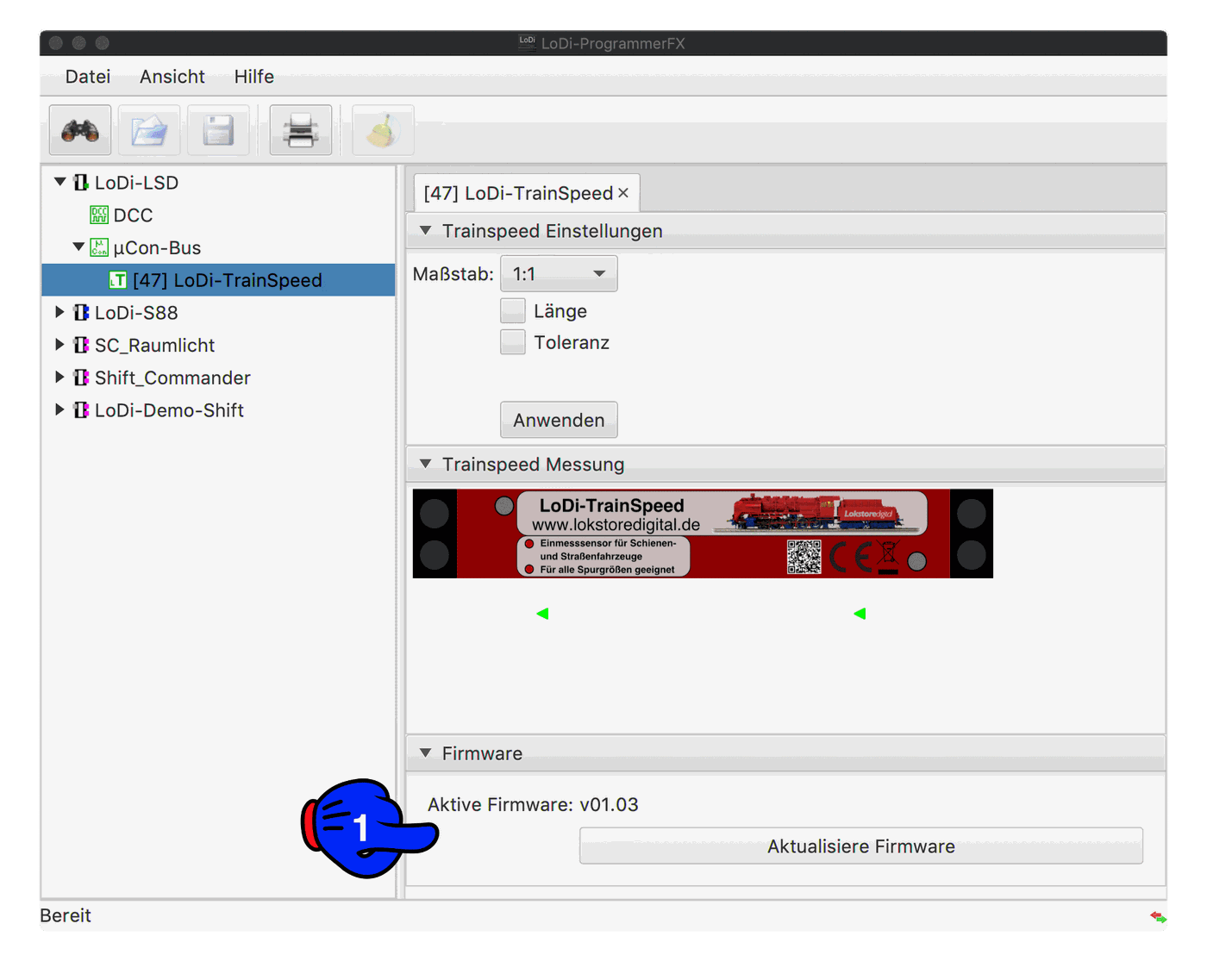Click the LoDi-LSD device icon

81,183
